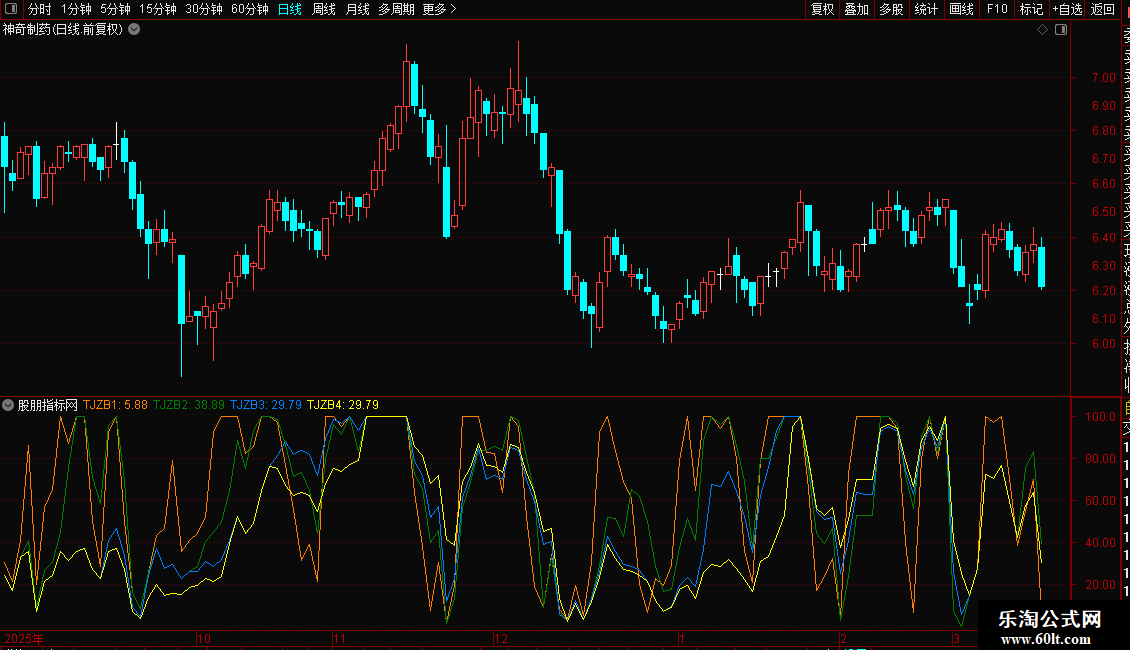Click the 标记 mark button
The image size is (1130, 650).
(1031, 9)
